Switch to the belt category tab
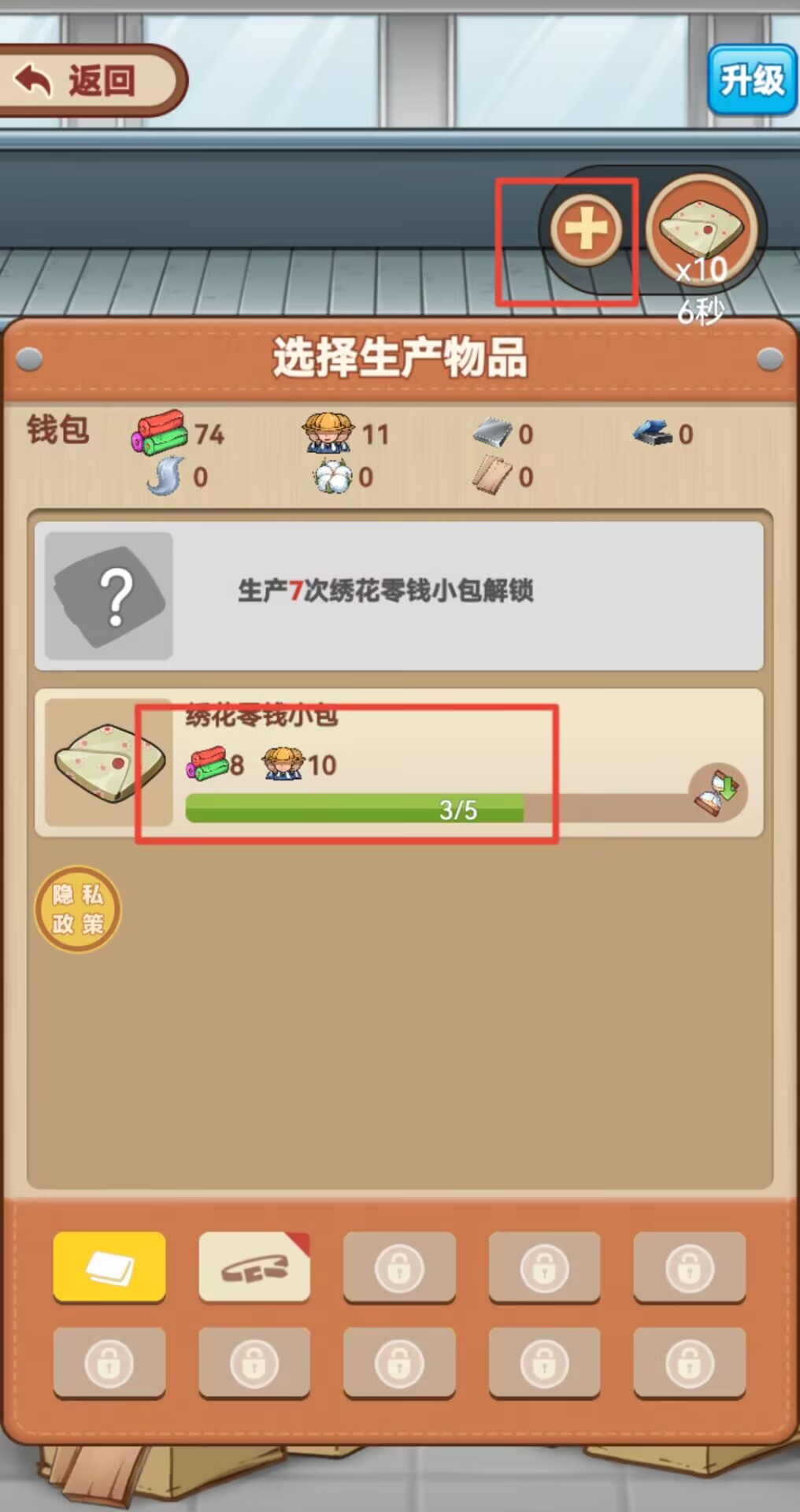The image size is (800, 1512). pos(254,1268)
